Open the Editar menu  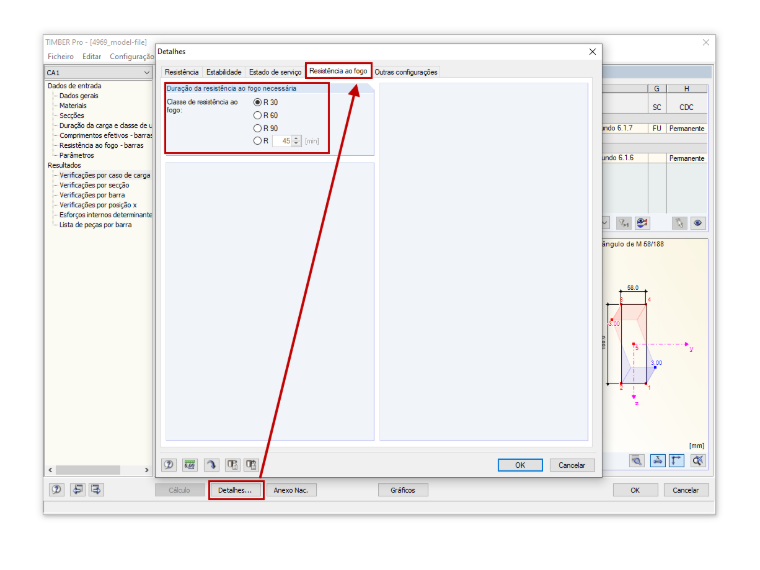point(92,56)
